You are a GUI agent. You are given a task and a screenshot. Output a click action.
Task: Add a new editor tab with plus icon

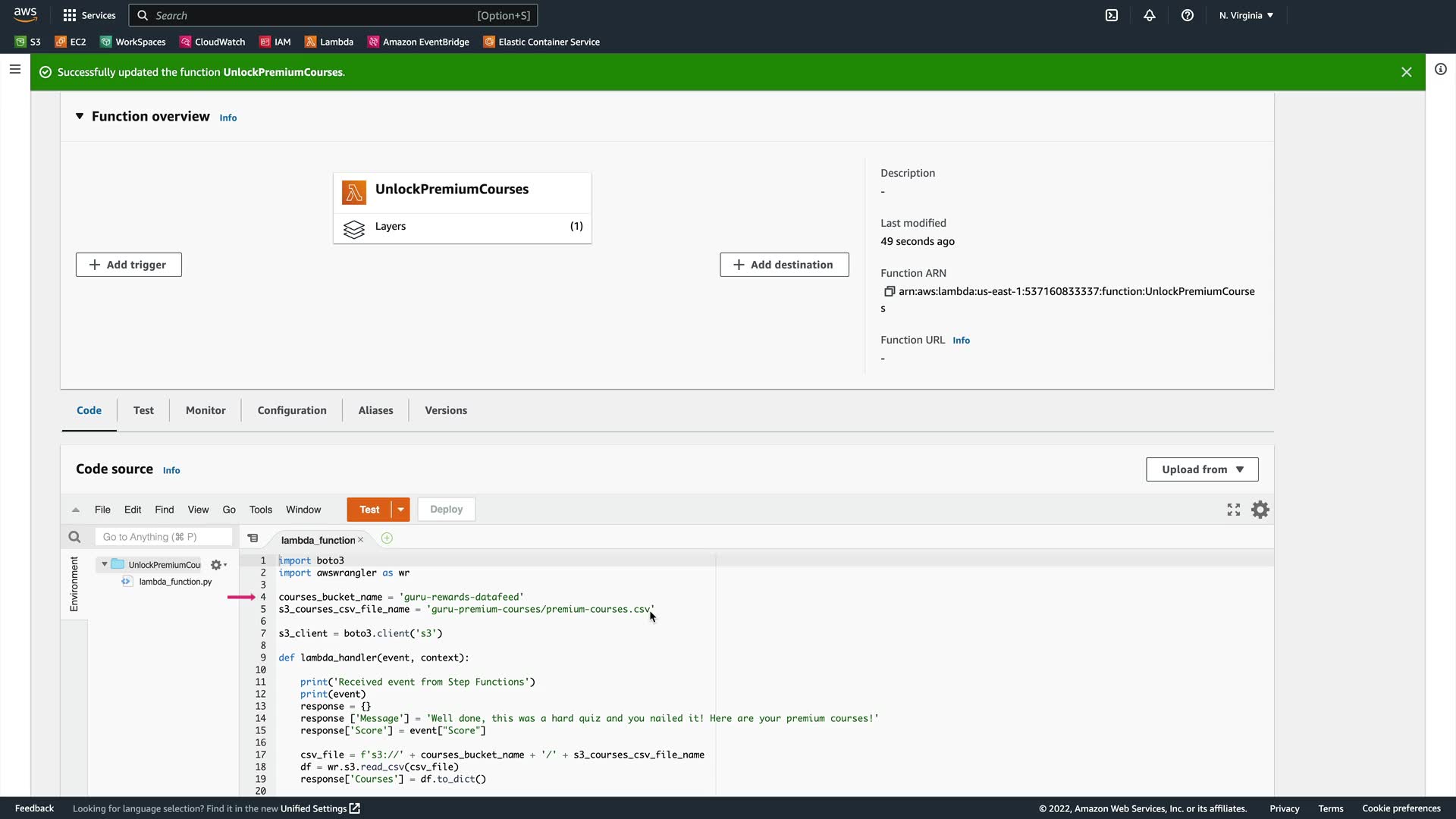tap(387, 538)
